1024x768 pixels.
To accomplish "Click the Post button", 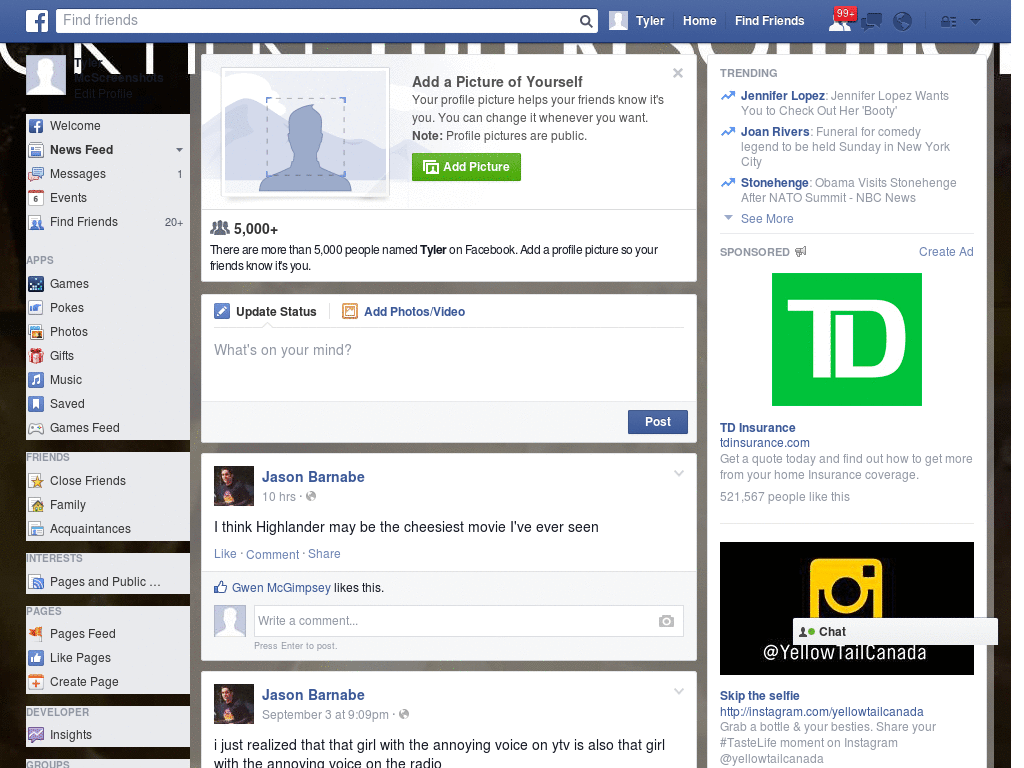I will 658,422.
